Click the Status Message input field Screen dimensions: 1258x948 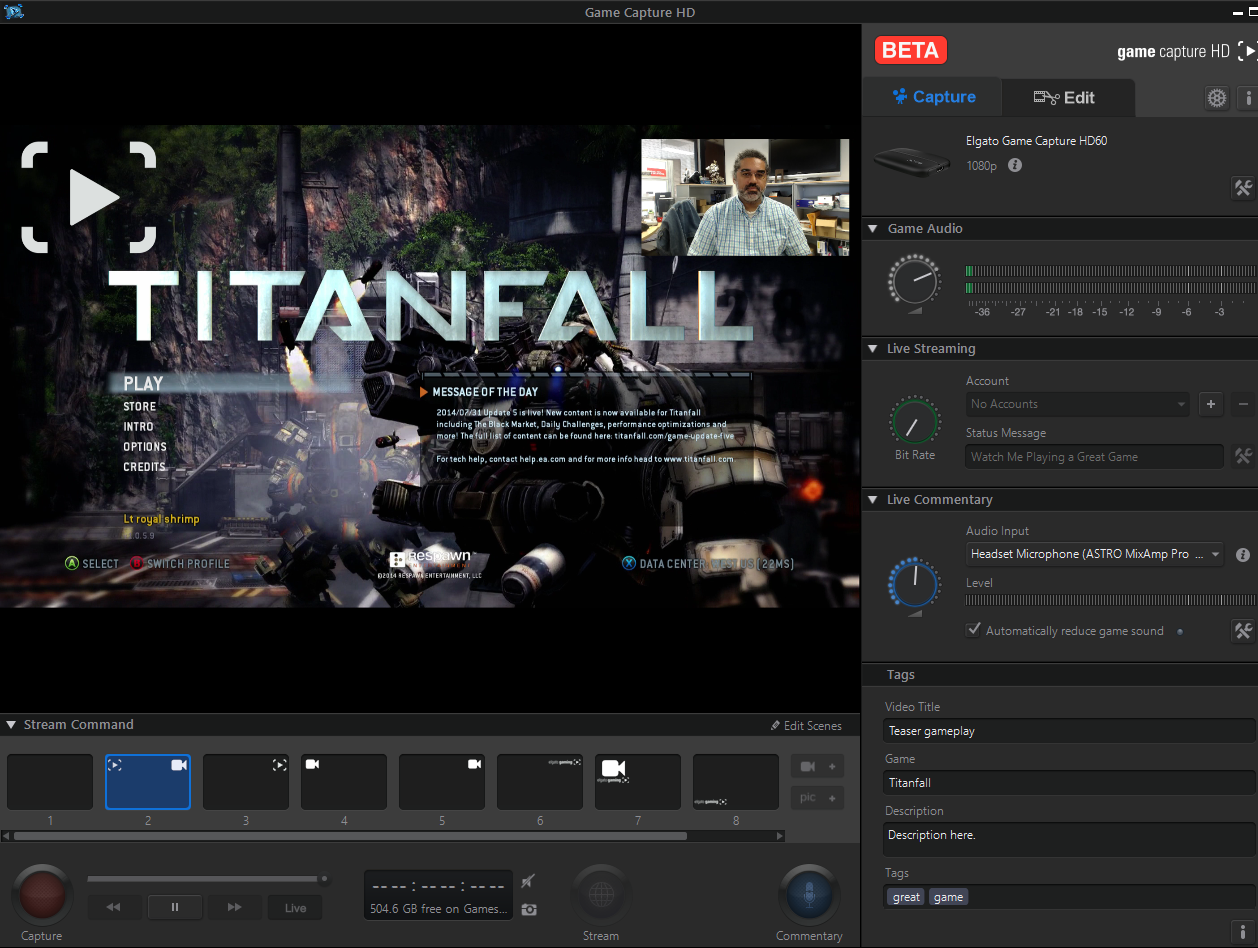coord(1095,456)
